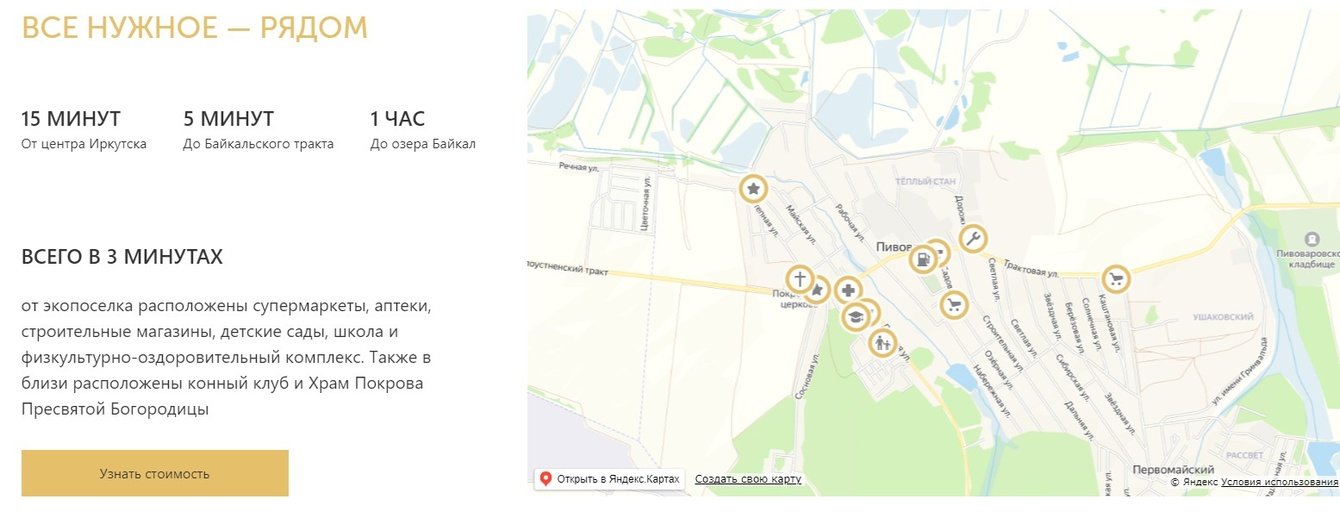Click the Рассвет label on the map
Viewport: 1340px width, 518px height.
pos(1245,453)
